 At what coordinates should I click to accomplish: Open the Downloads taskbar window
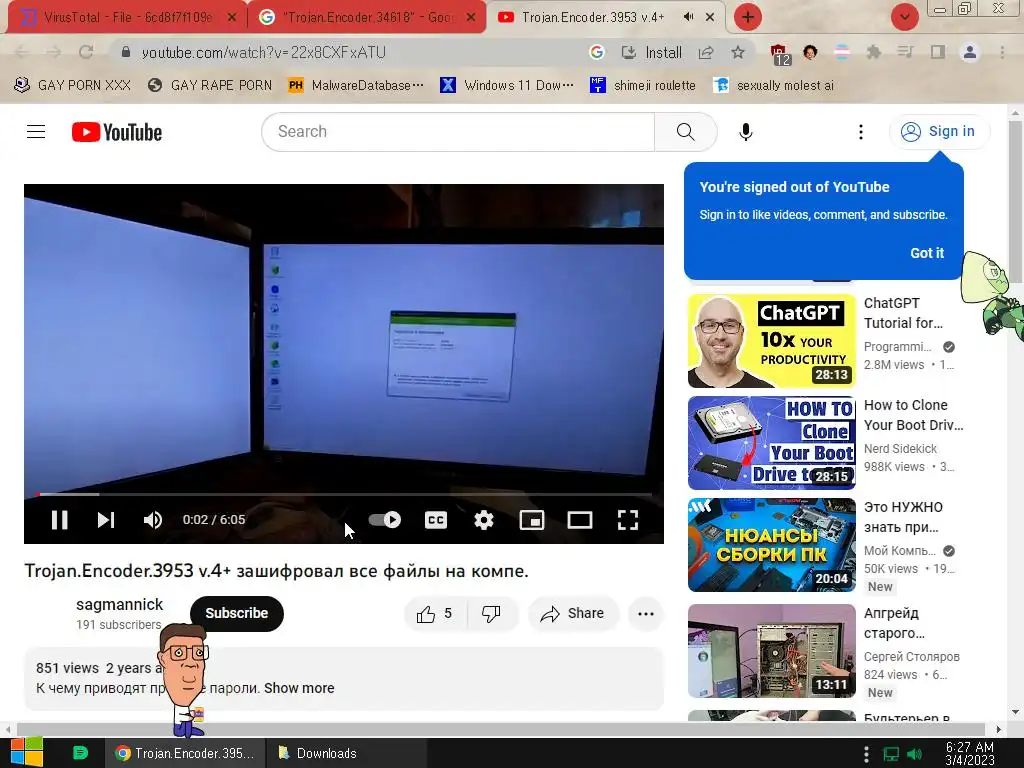pos(347,753)
